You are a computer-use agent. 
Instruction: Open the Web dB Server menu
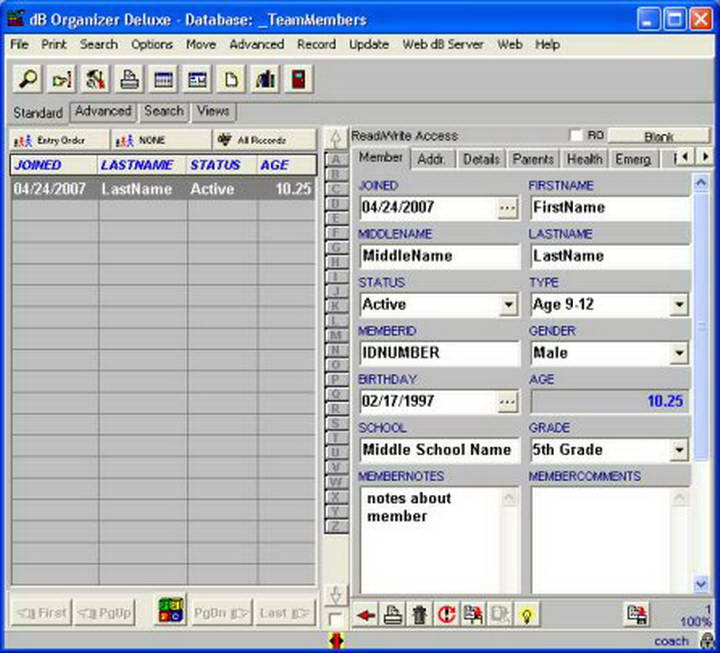(443, 45)
